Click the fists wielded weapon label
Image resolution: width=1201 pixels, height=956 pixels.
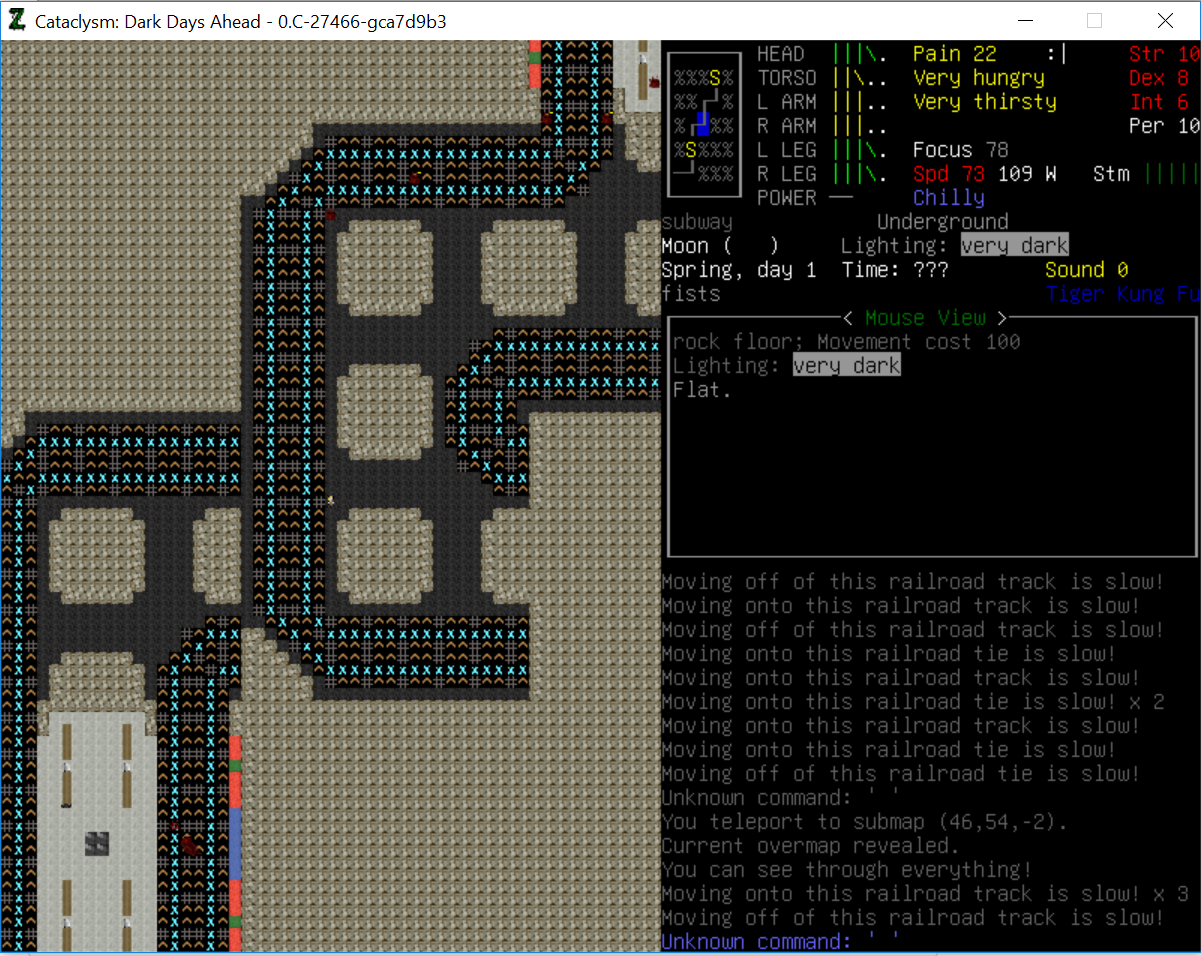[x=691, y=294]
